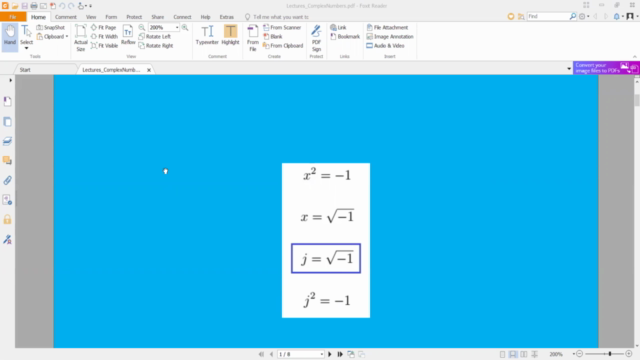Screen dimensions: 640x360
Task: Go to the next page
Action: click(330, 354)
